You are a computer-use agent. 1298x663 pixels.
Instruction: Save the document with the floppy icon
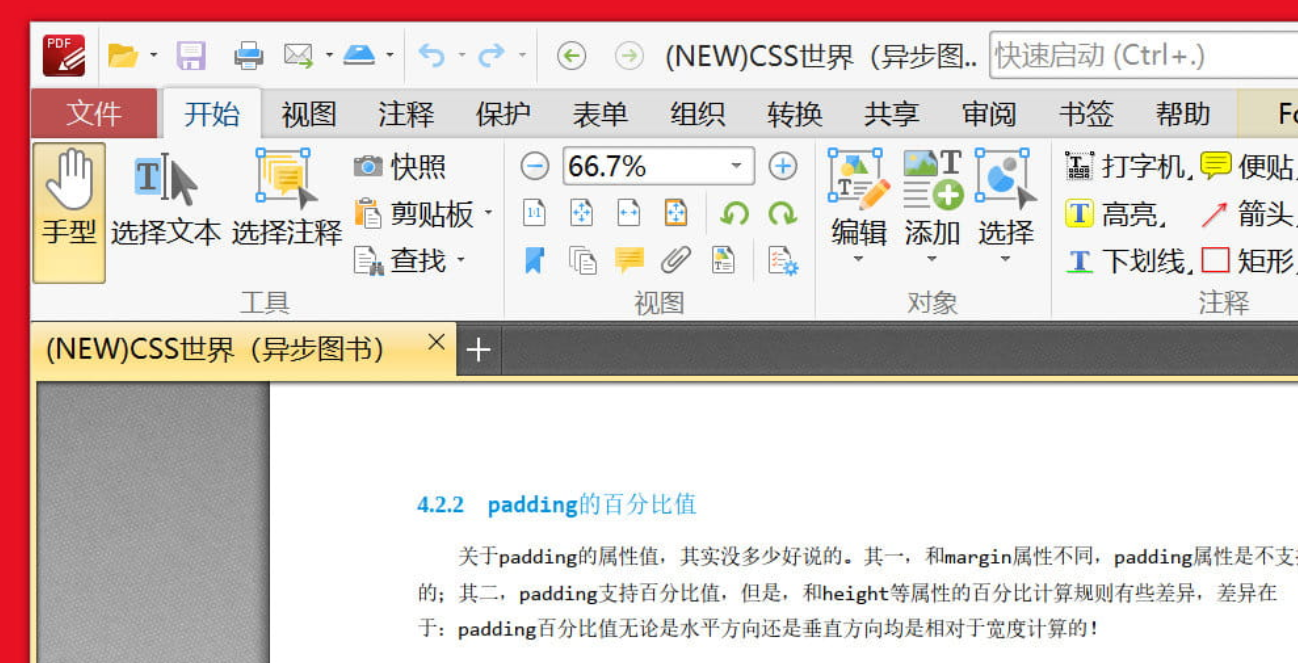pos(191,55)
